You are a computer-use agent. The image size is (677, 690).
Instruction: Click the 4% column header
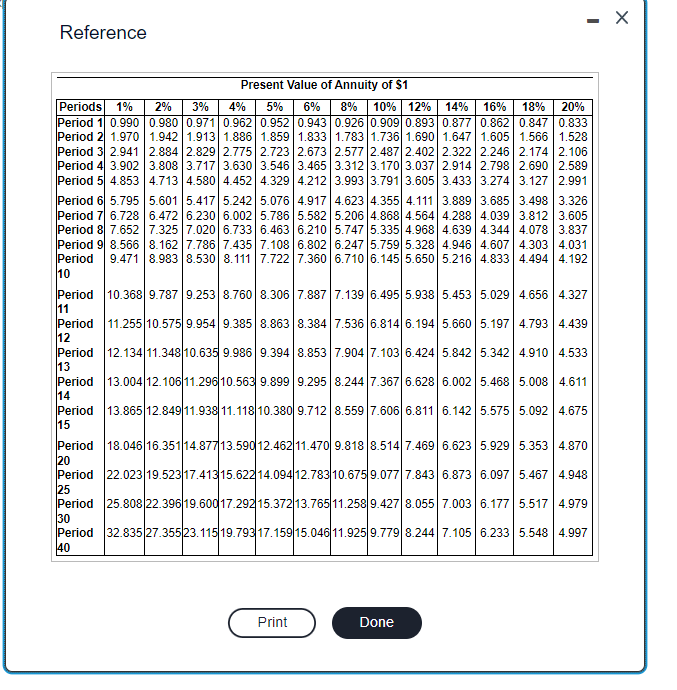[x=237, y=107]
